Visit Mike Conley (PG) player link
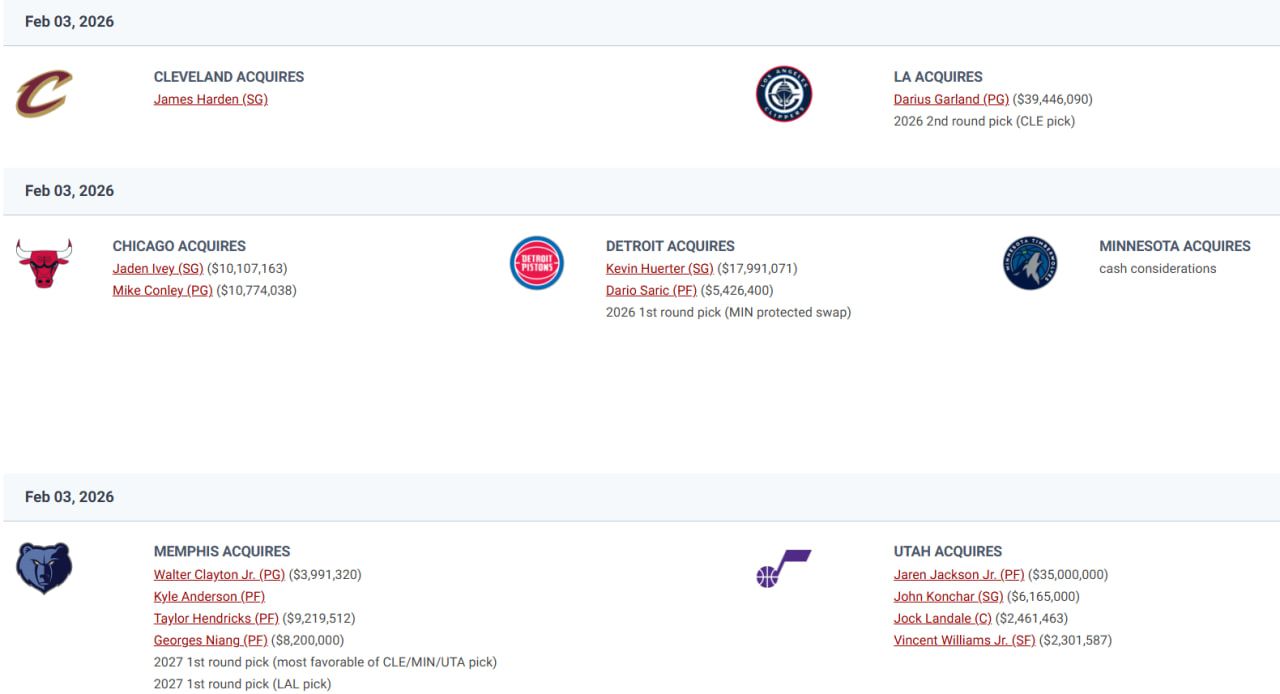 (162, 290)
